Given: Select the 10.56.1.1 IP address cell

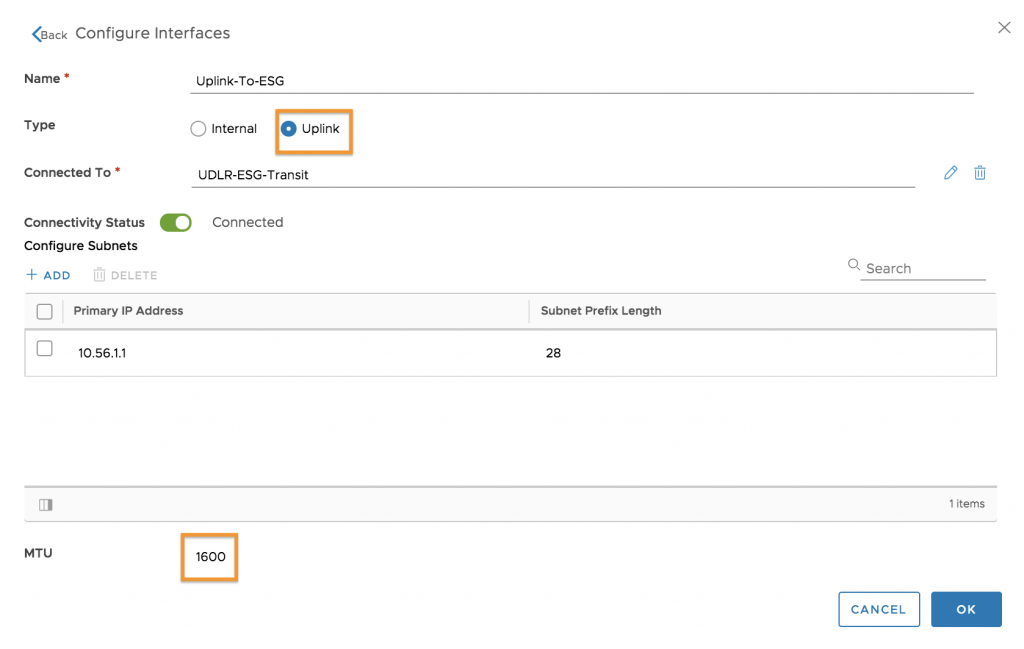Looking at the screenshot, I should [x=103, y=353].
